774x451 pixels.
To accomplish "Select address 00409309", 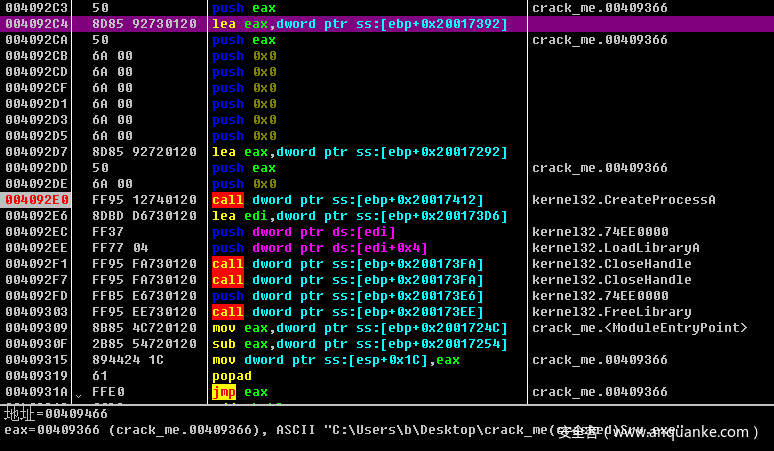I will click(x=36, y=328).
